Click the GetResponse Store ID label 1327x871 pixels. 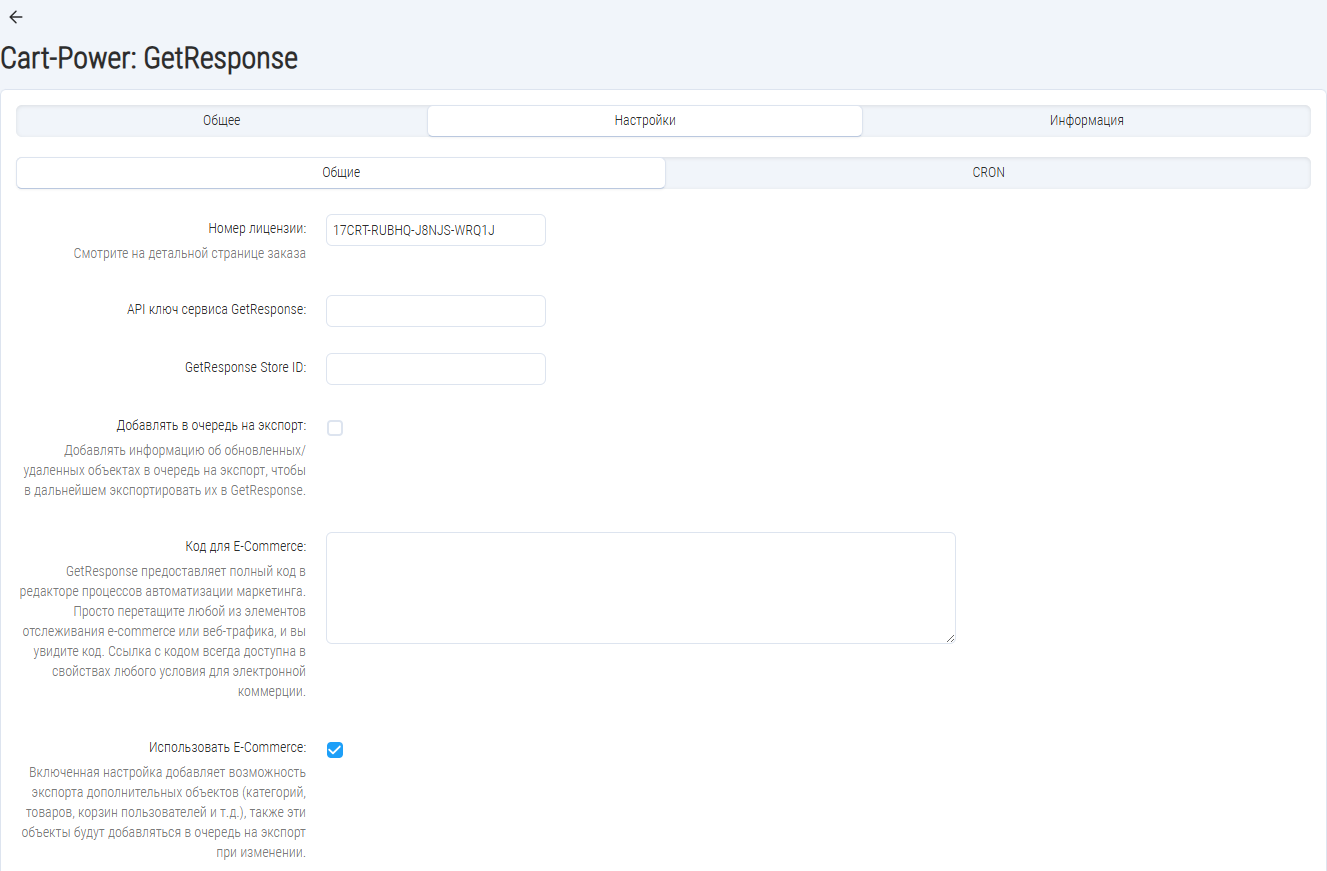pyautogui.click(x=246, y=368)
